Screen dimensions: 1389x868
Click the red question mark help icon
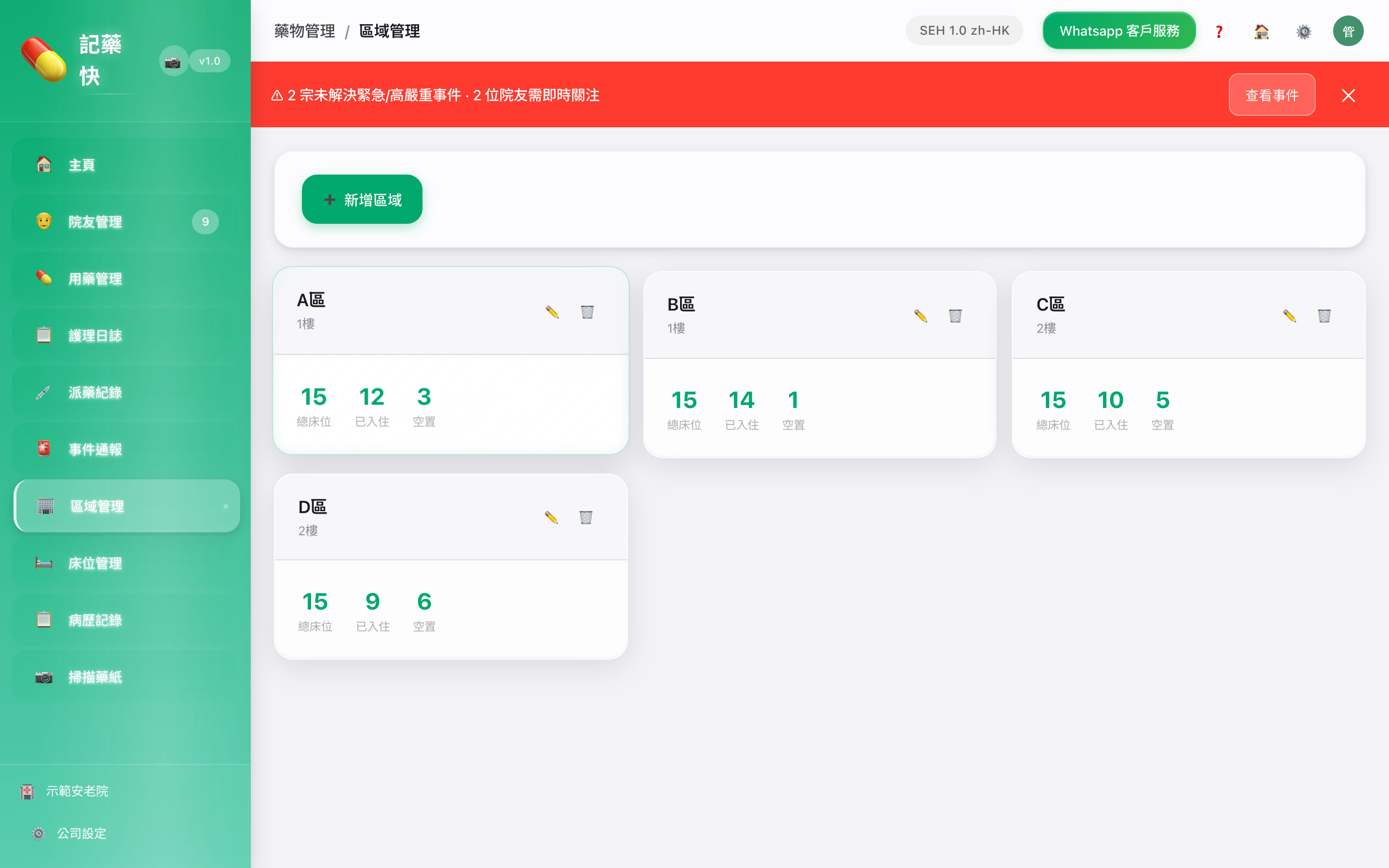1219,31
